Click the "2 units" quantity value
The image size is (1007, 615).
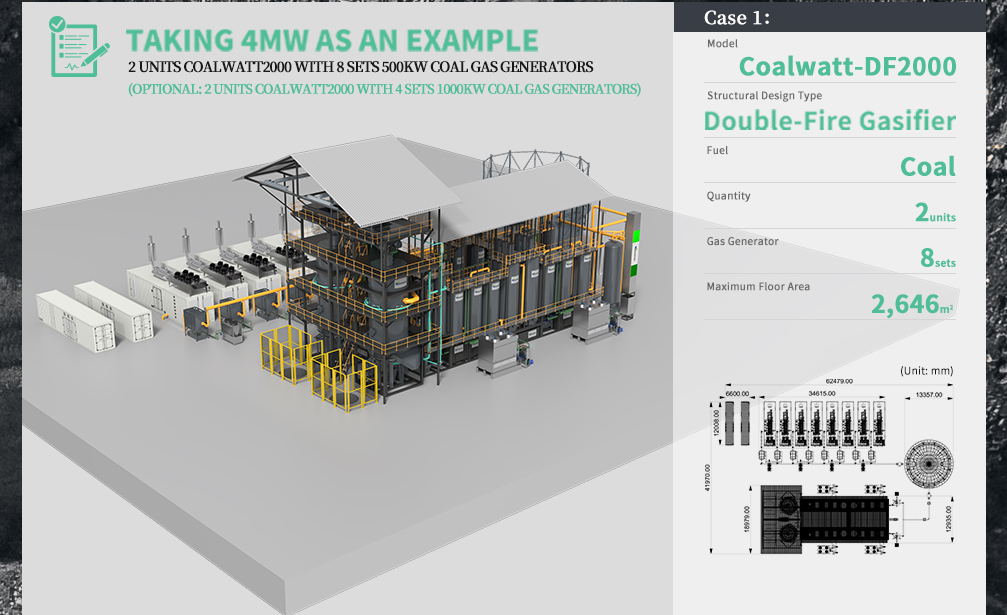click(934, 212)
